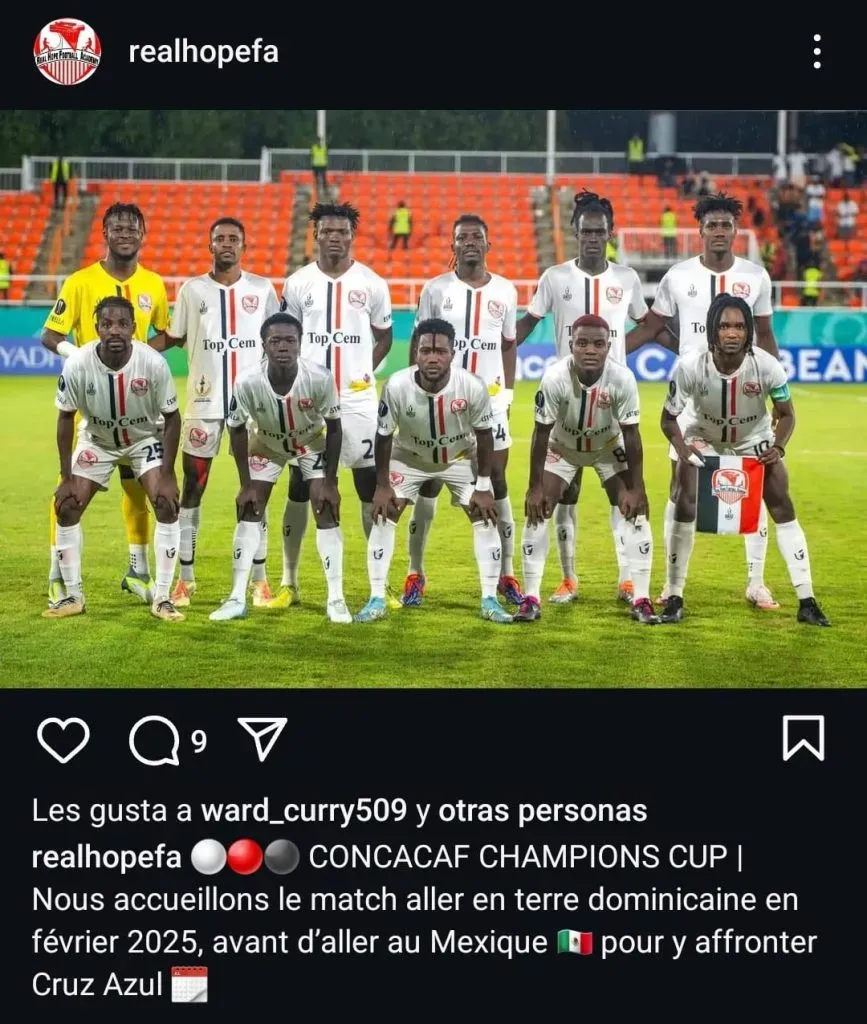The image size is (867, 1024).
Task: Open realhopefa username in post header
Action: (x=203, y=52)
